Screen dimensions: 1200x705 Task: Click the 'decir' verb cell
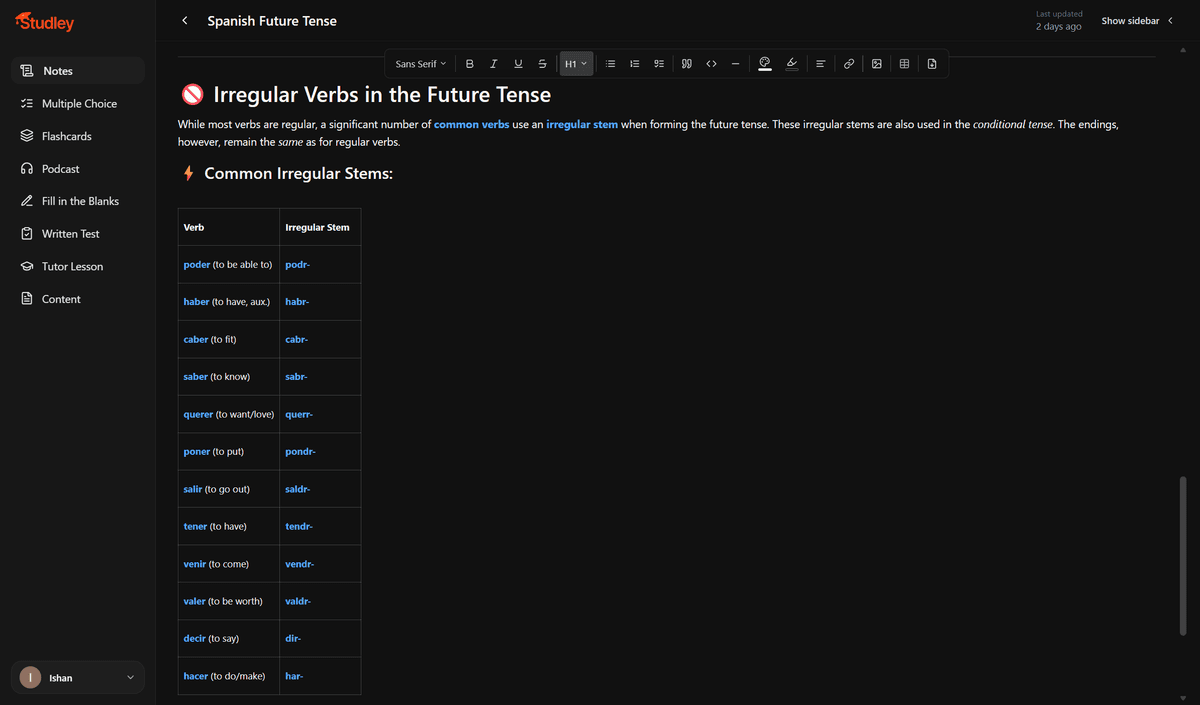coord(228,639)
